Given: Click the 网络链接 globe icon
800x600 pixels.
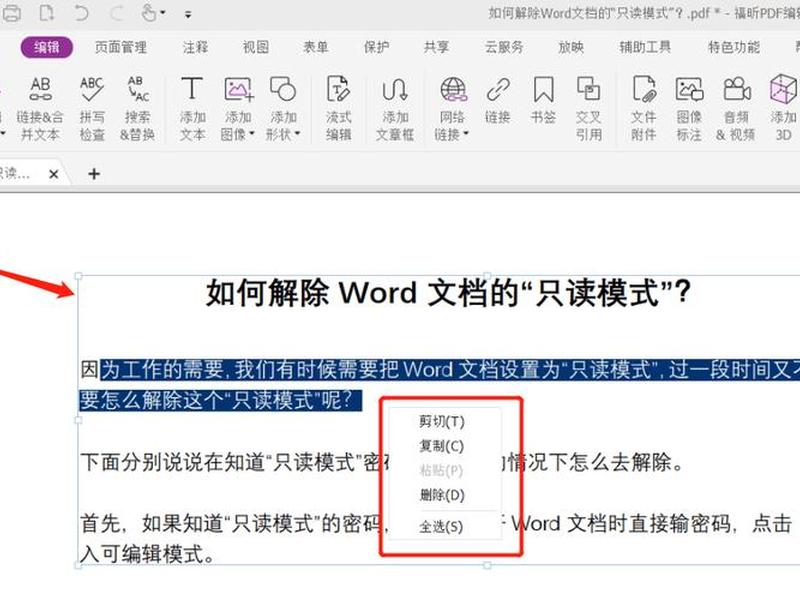Looking at the screenshot, I should click(x=453, y=89).
